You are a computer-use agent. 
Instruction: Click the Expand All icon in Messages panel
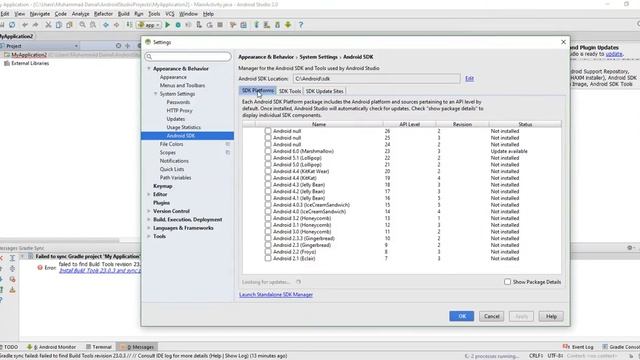coord(12,258)
